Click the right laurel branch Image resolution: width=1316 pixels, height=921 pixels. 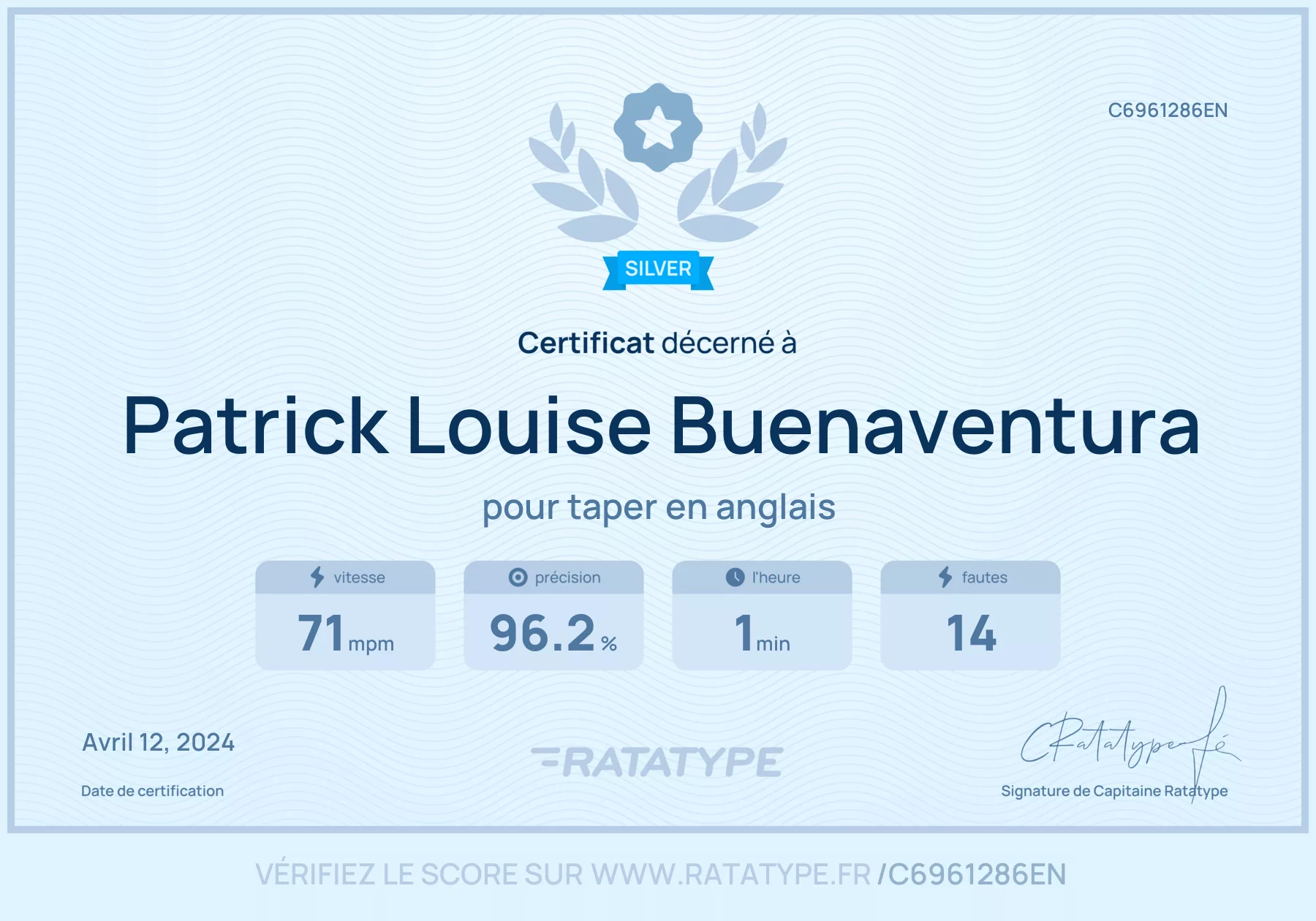click(733, 173)
